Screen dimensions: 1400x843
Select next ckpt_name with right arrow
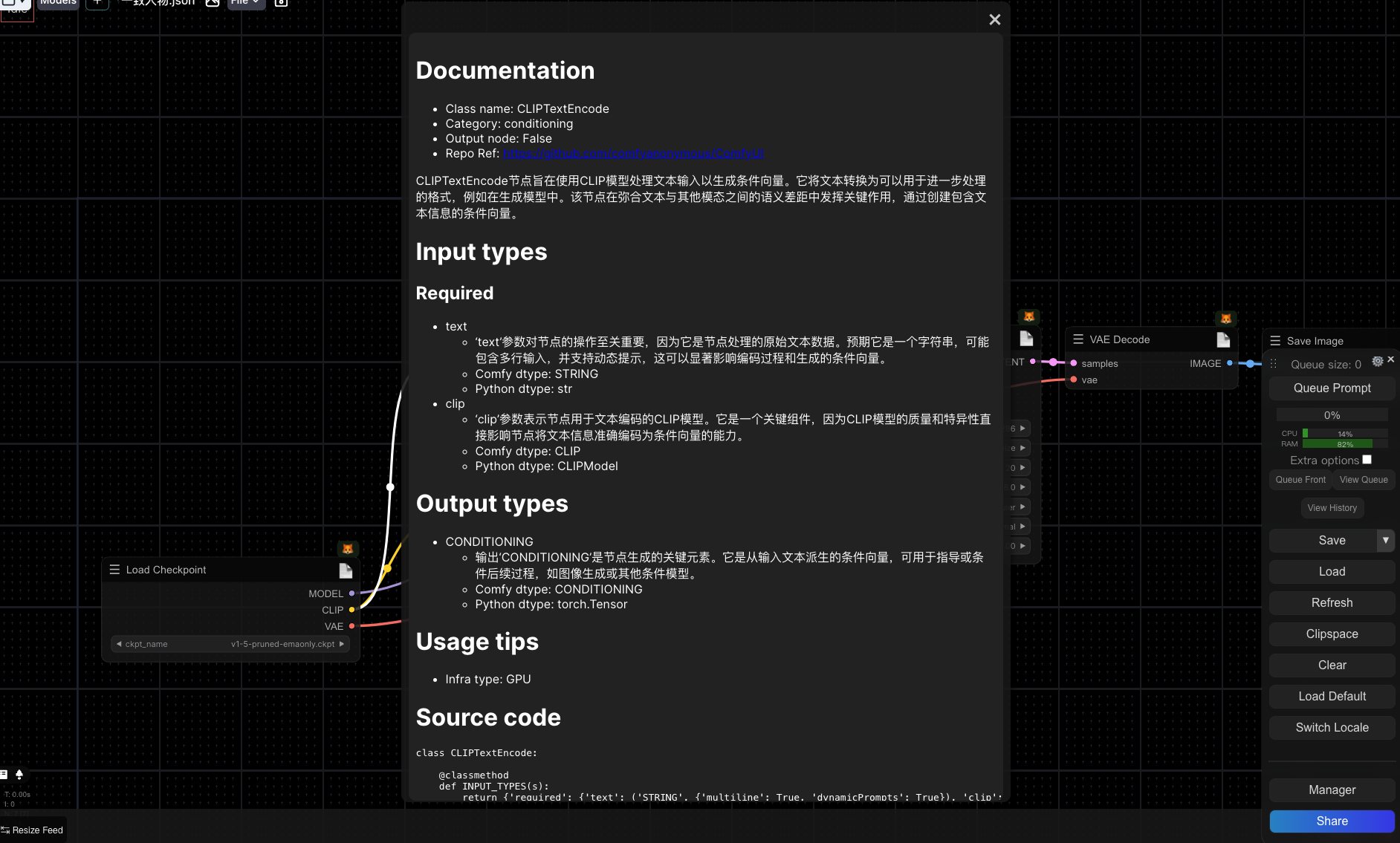341,644
